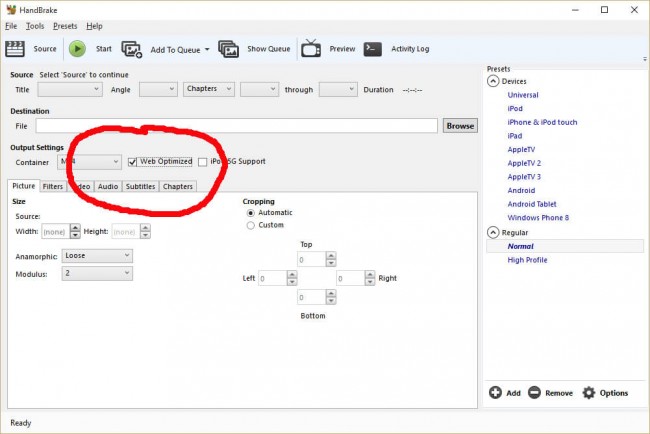This screenshot has height=434, width=650.
Task: Click the Preview toolbar label
Action: tap(342, 49)
